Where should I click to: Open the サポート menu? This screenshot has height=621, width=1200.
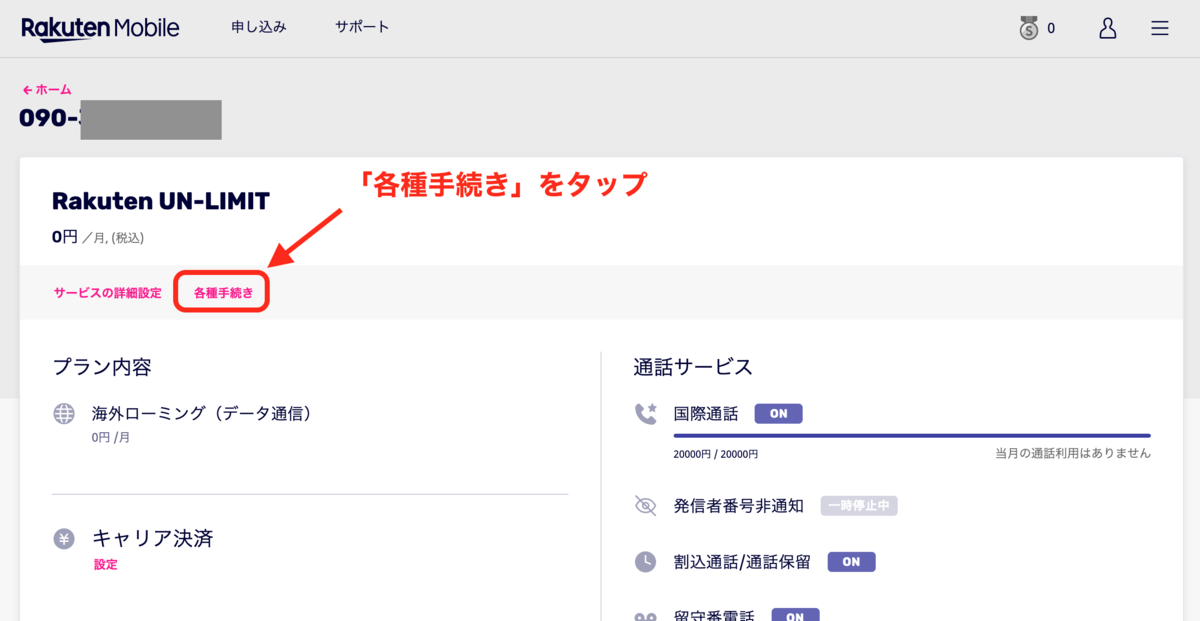(362, 28)
